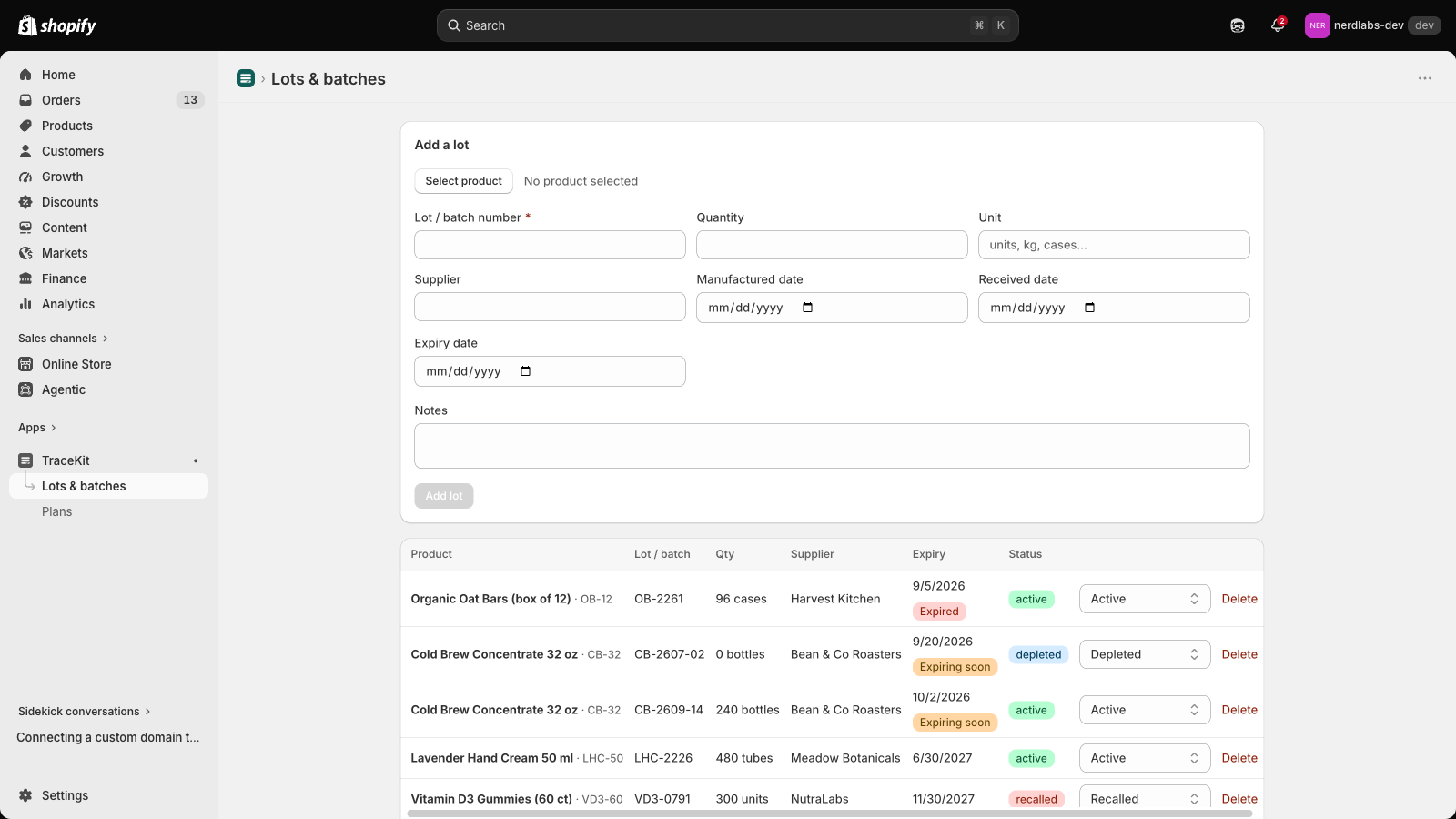Open status dropdown for Lavender Hand Cream
The width and height of the screenshot is (1456, 819).
[x=1145, y=758]
